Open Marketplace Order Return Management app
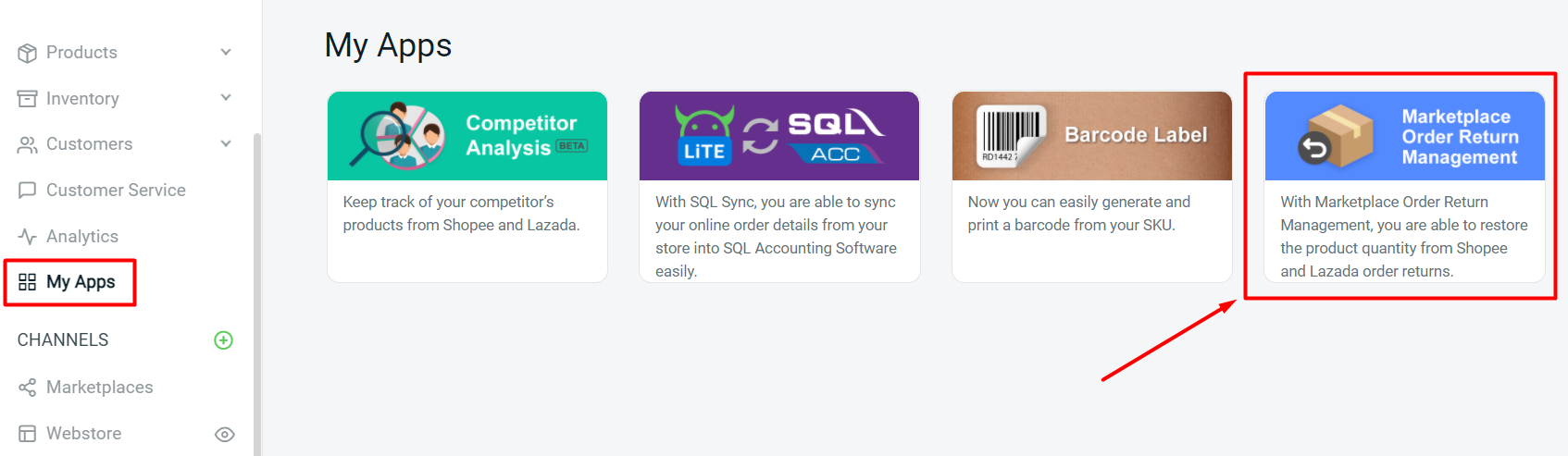 [x=1404, y=186]
